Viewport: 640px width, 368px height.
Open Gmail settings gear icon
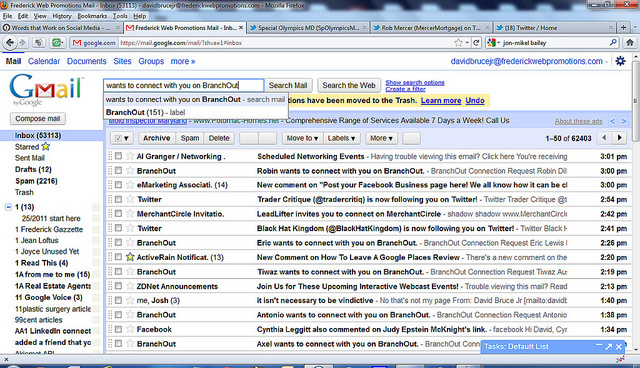620,61
